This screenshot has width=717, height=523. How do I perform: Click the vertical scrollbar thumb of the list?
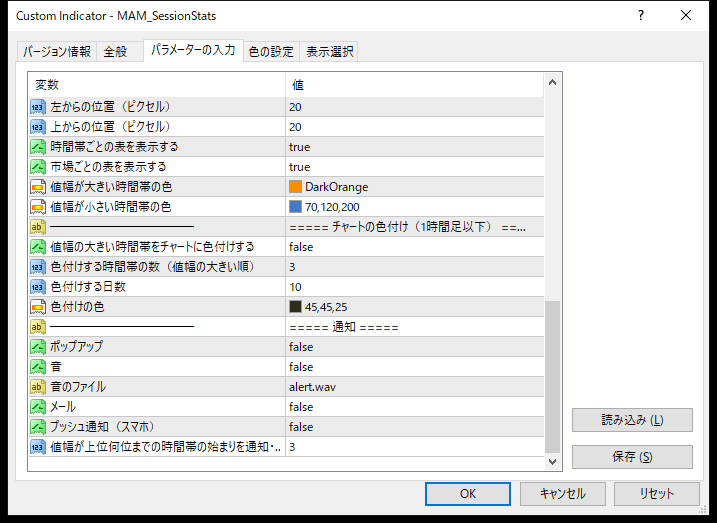pos(552,377)
